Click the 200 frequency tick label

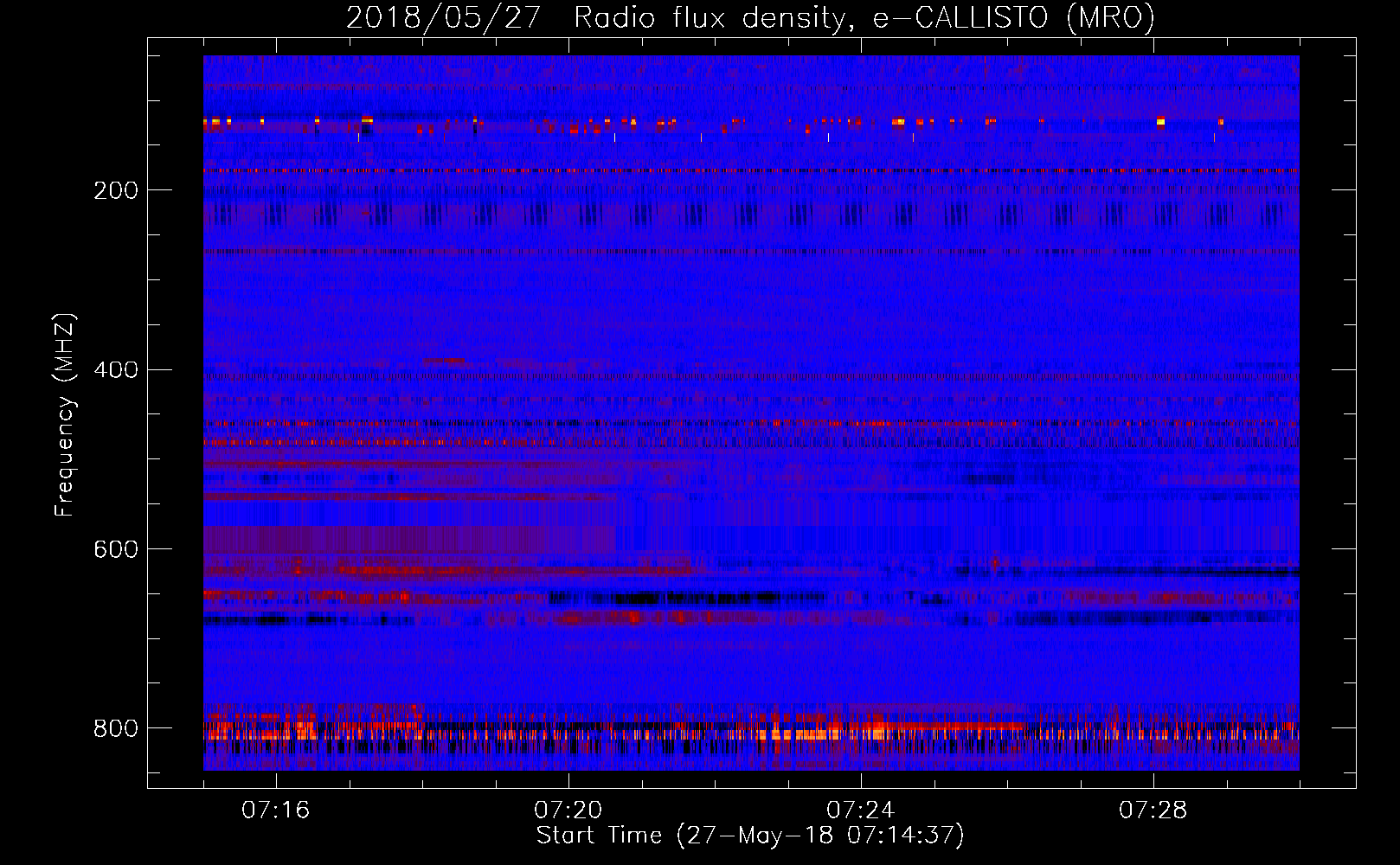tap(116, 190)
